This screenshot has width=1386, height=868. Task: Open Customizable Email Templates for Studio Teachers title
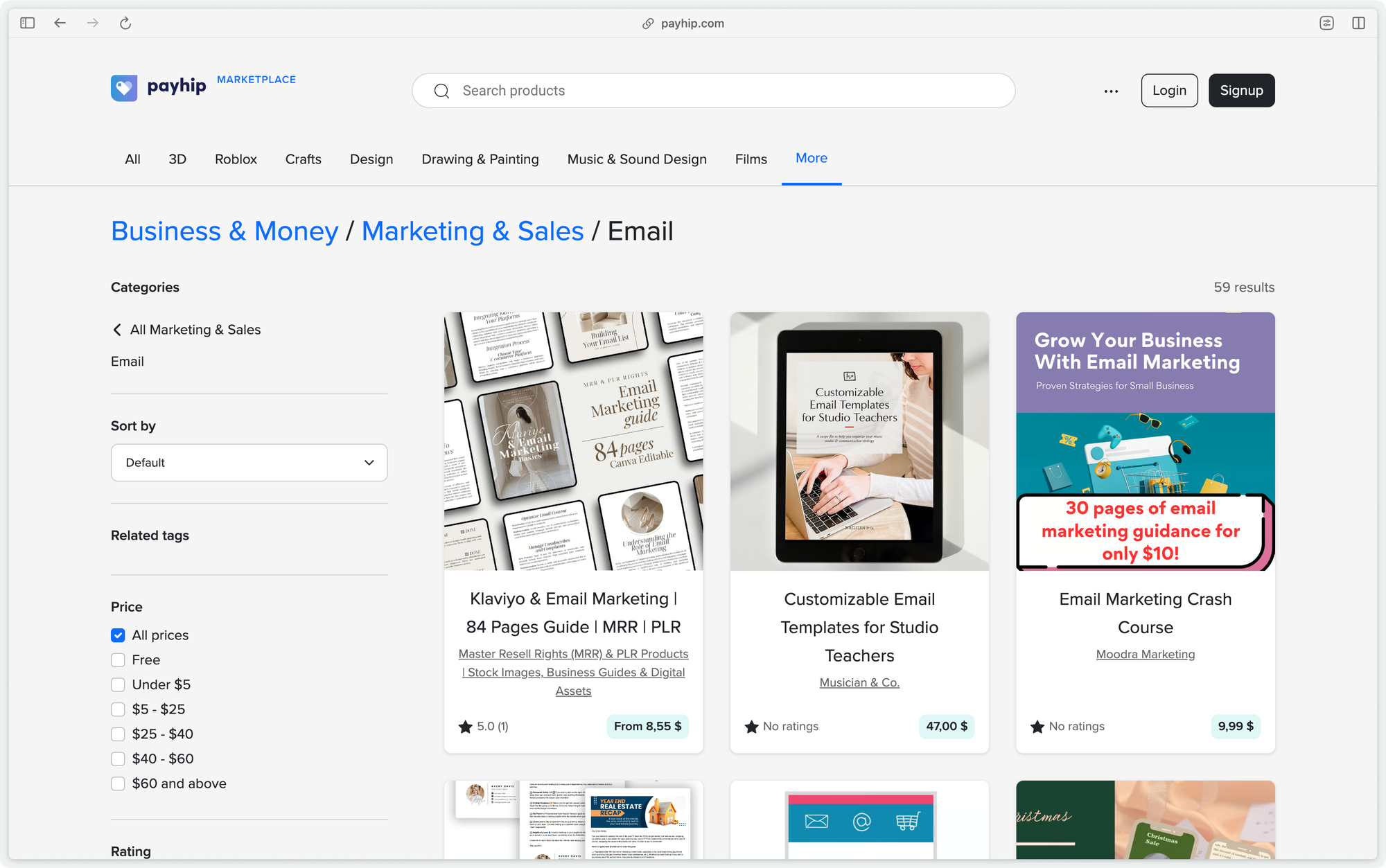pos(859,628)
